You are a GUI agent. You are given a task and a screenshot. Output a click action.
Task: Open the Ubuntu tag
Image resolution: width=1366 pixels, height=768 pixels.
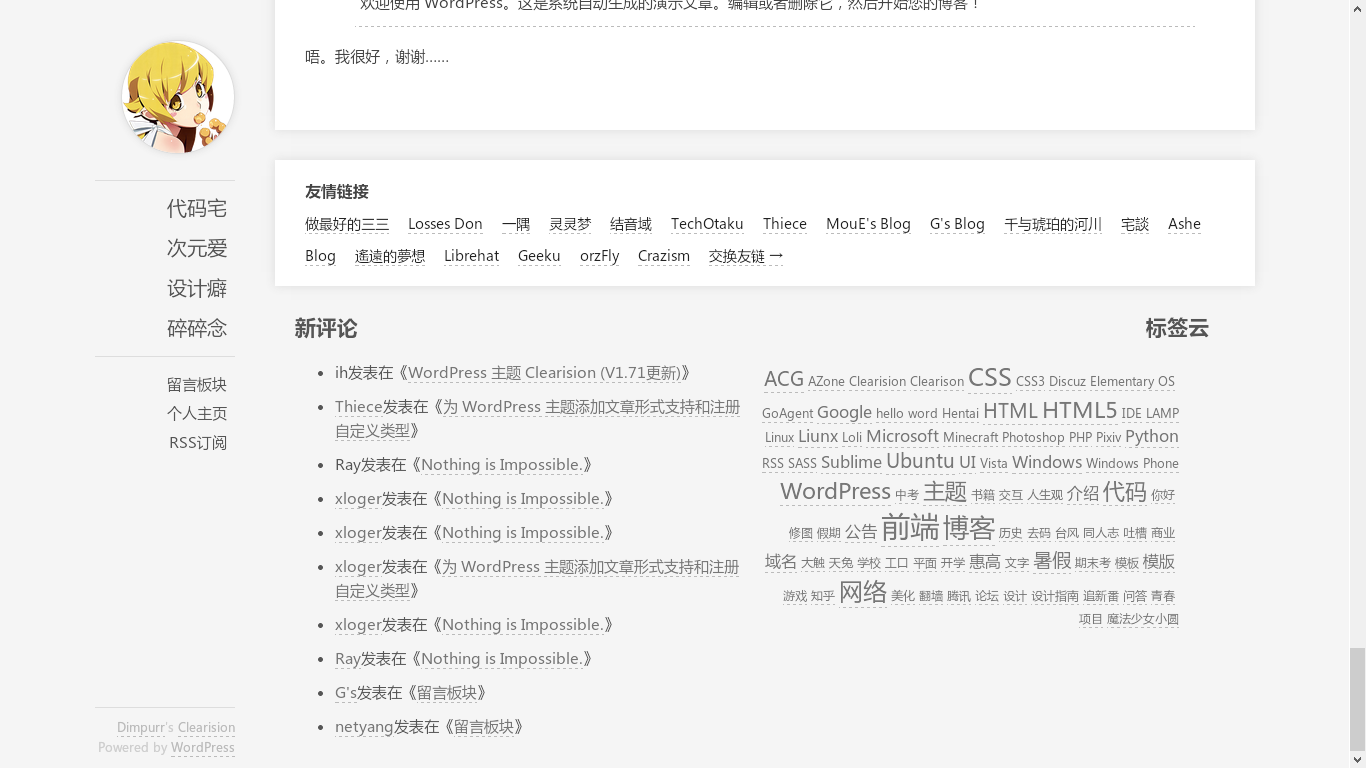pyautogui.click(x=920, y=461)
